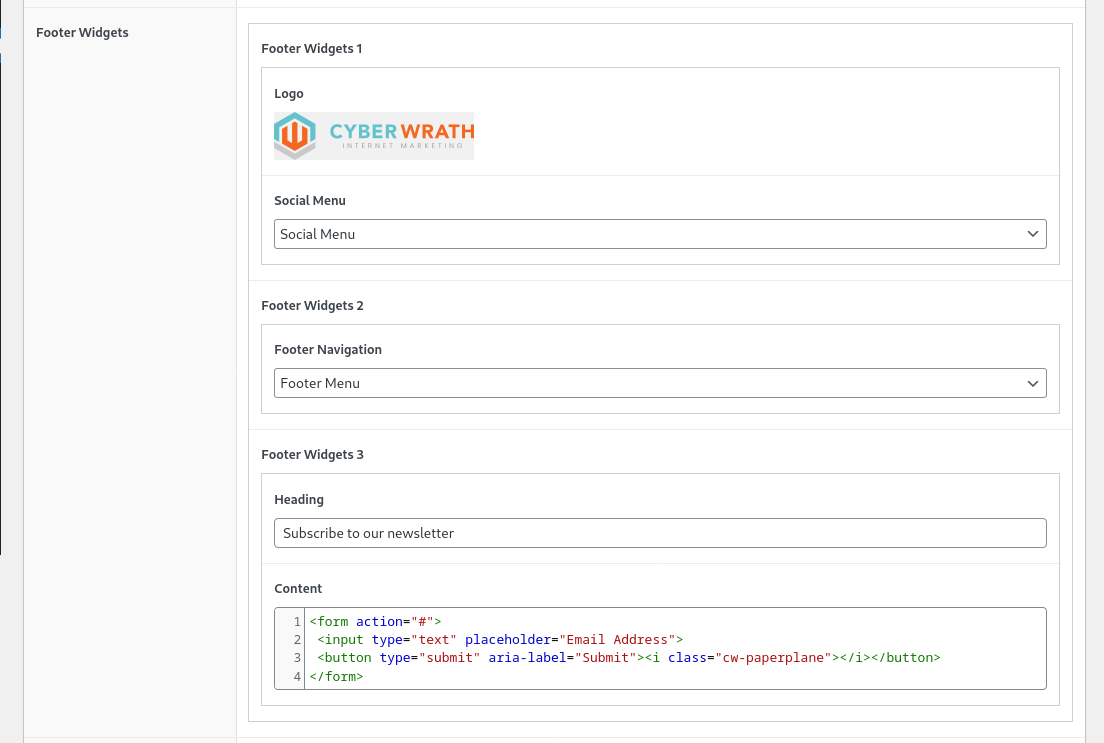Focus the 'Subscribe to our newsletter' heading field
This screenshot has width=1104, height=743.
point(660,533)
